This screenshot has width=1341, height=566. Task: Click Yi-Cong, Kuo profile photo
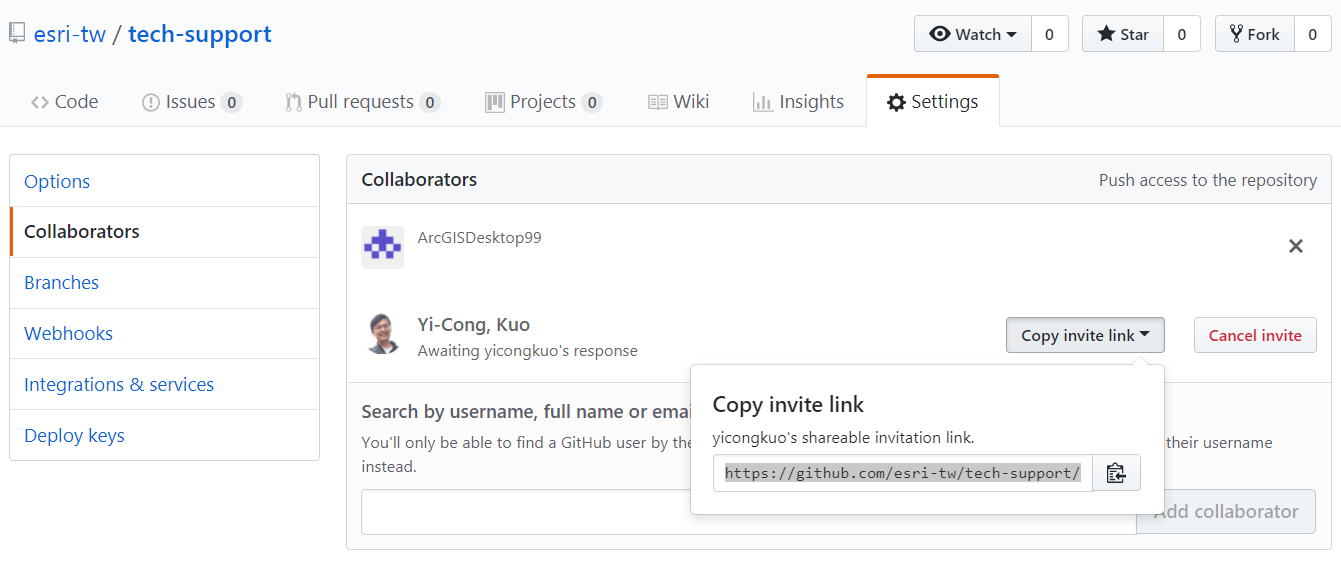[x=382, y=334]
